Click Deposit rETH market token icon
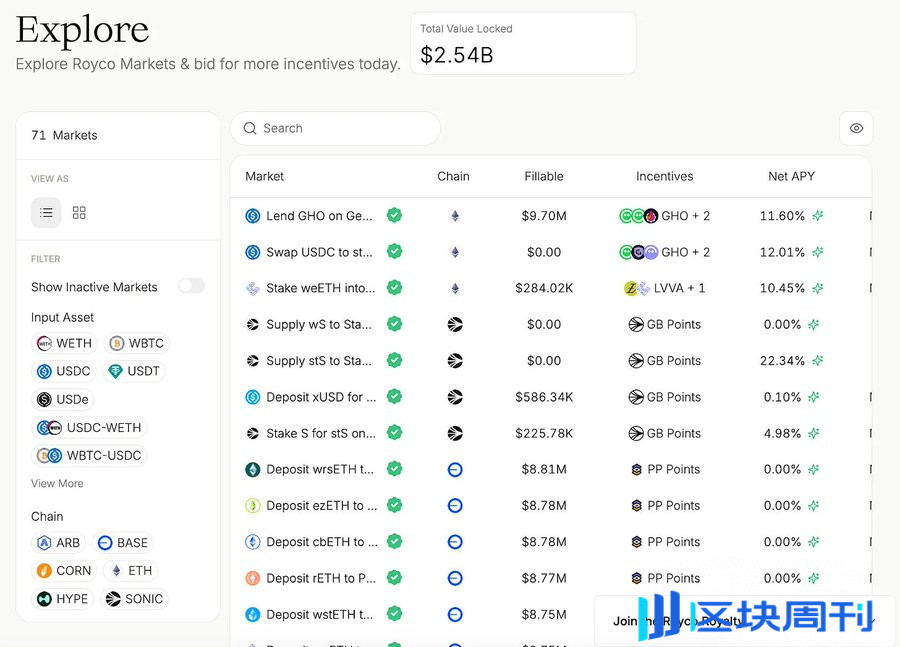900x647 pixels. click(253, 578)
